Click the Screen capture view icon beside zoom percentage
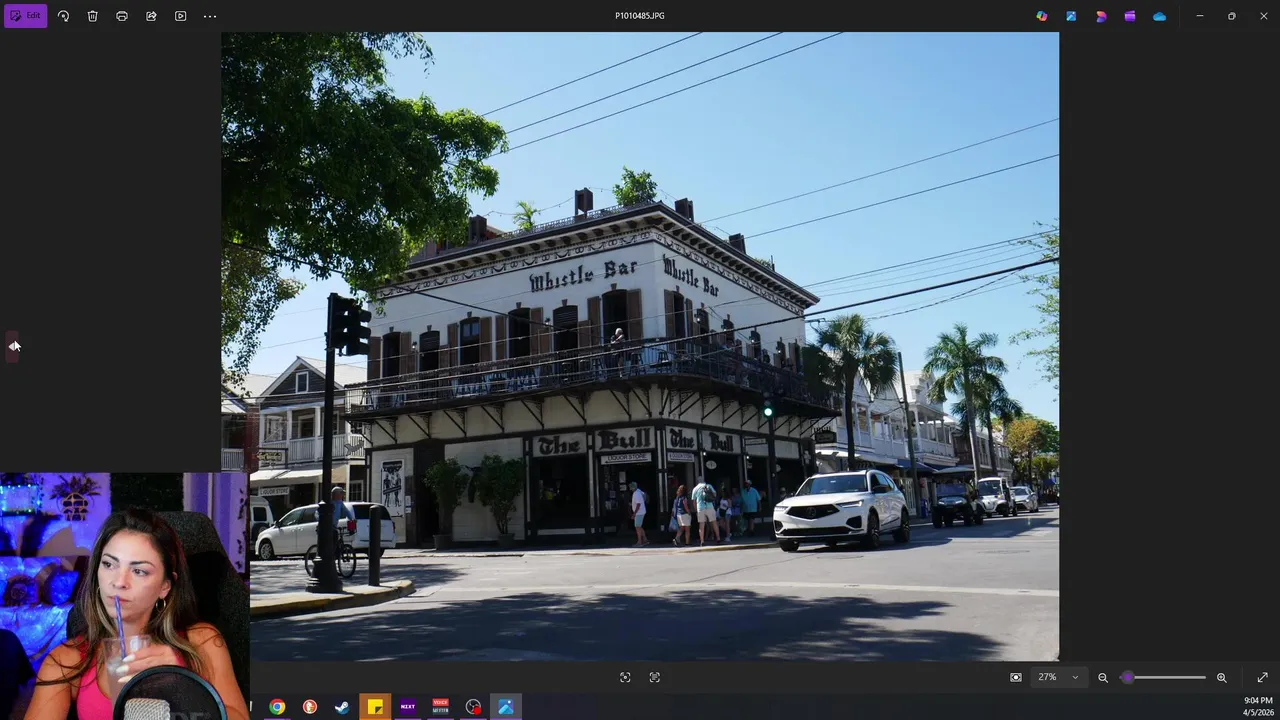Viewport: 1280px width, 720px height. 1016,677
